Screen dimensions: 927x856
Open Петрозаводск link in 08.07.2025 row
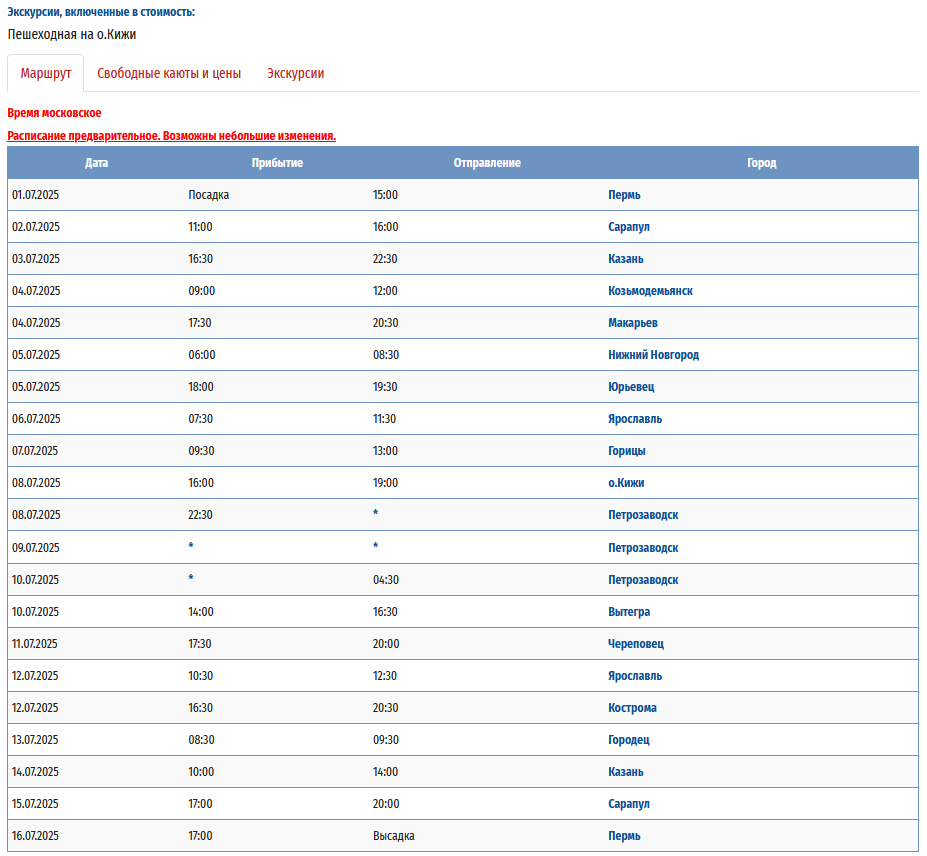point(643,515)
